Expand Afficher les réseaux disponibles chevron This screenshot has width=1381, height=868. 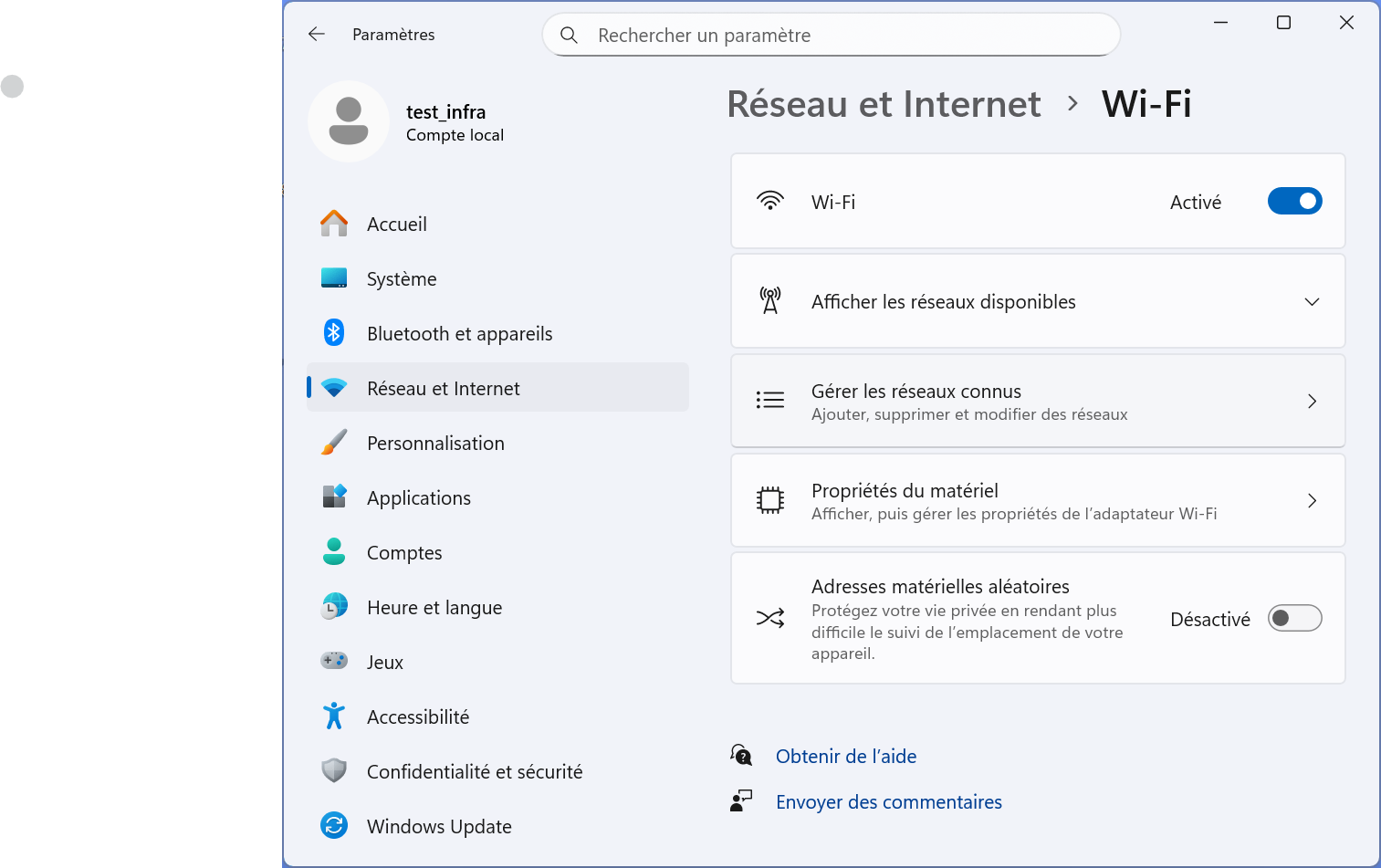point(1312,302)
